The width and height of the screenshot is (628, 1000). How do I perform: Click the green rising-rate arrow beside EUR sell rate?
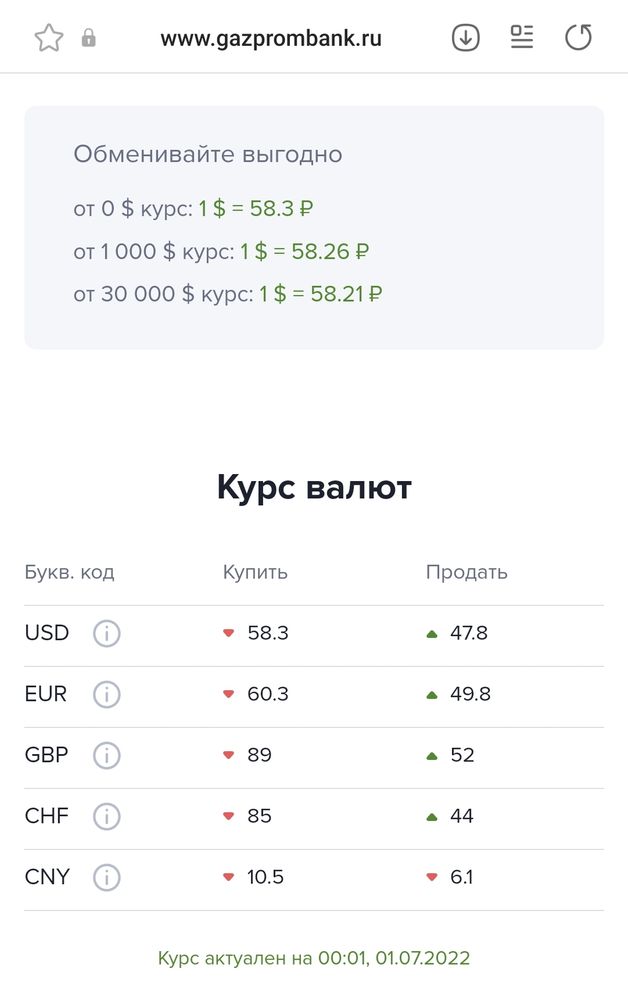pyautogui.click(x=430, y=695)
